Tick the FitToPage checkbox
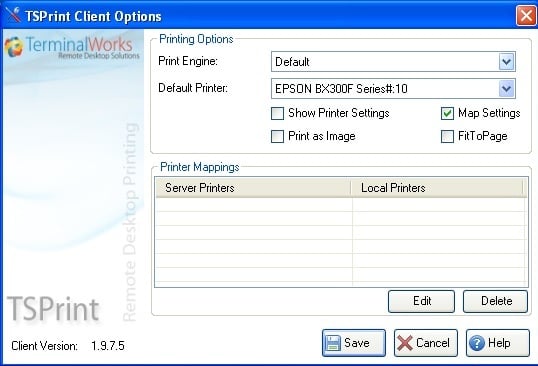 click(447, 136)
